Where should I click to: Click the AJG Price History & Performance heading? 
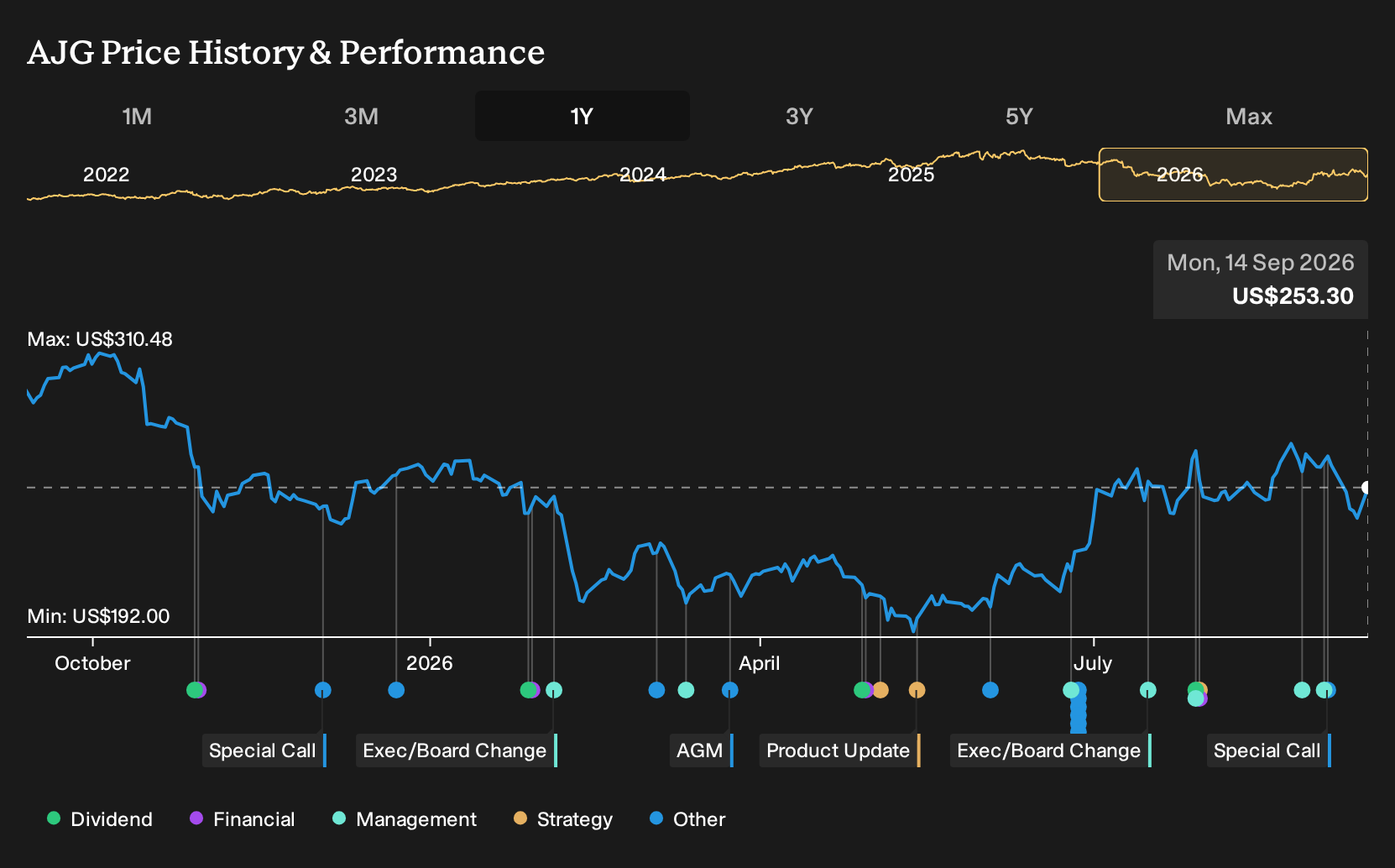(286, 52)
